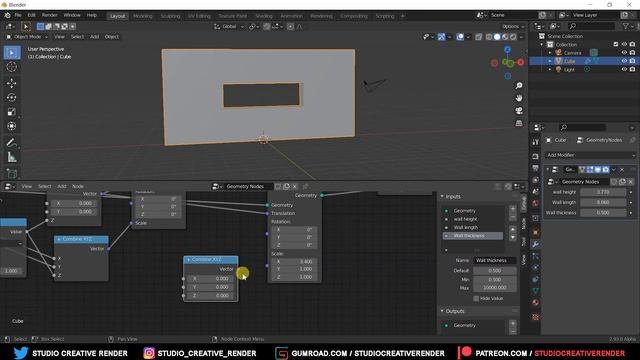This screenshot has width=640, height=360.
Task: Open the Object Data properties tab icon
Action: point(536,291)
